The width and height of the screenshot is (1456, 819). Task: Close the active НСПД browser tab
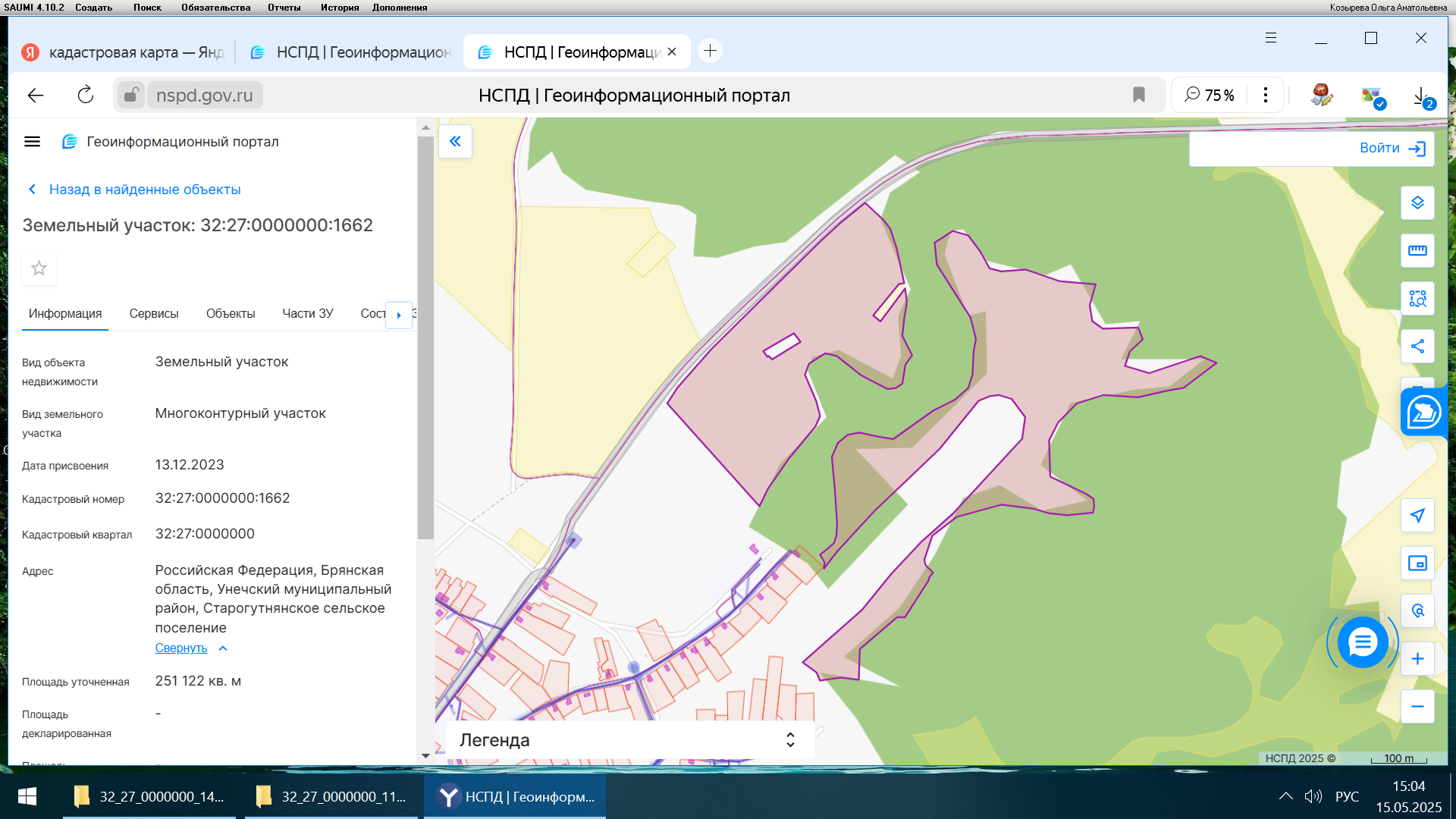[x=672, y=52]
